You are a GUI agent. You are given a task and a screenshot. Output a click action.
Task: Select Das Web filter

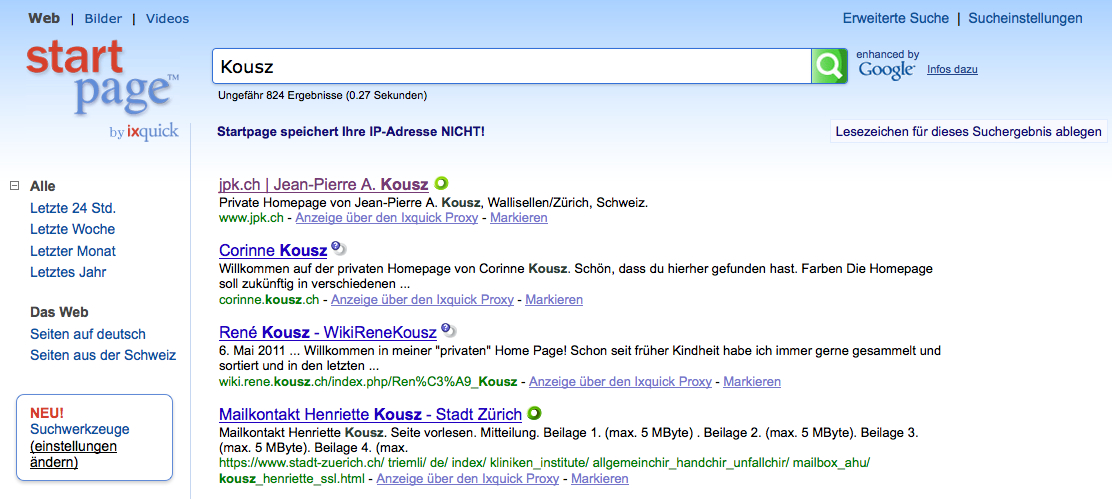tap(60, 313)
